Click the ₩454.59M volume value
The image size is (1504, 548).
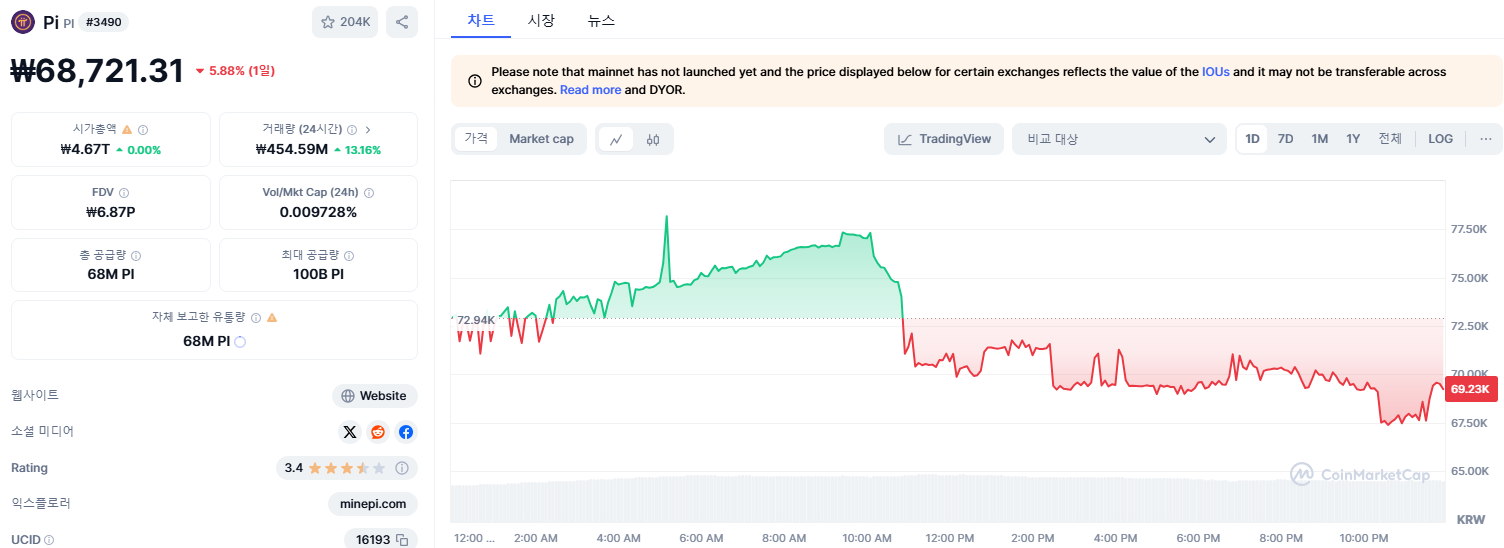(x=292, y=150)
